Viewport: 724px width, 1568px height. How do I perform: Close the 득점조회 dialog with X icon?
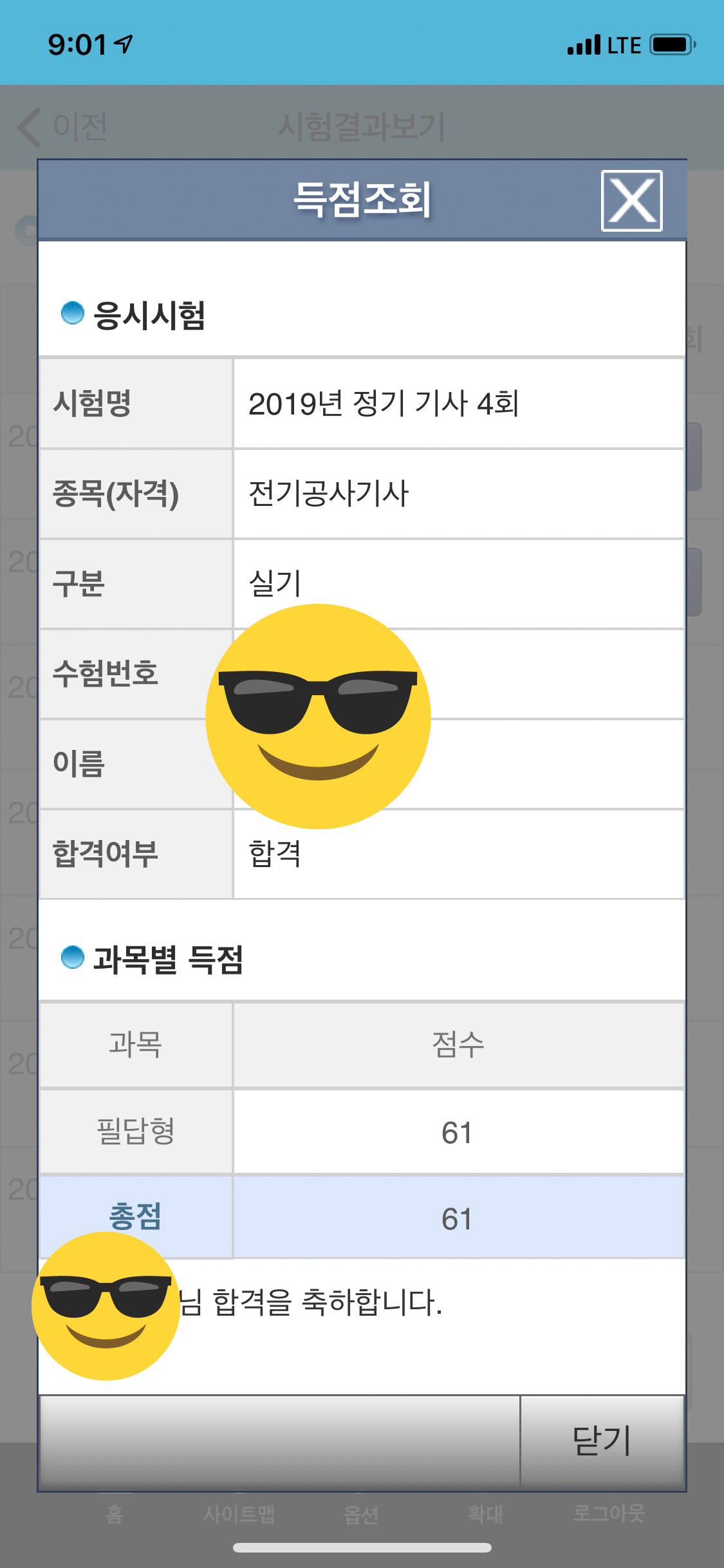point(631,200)
